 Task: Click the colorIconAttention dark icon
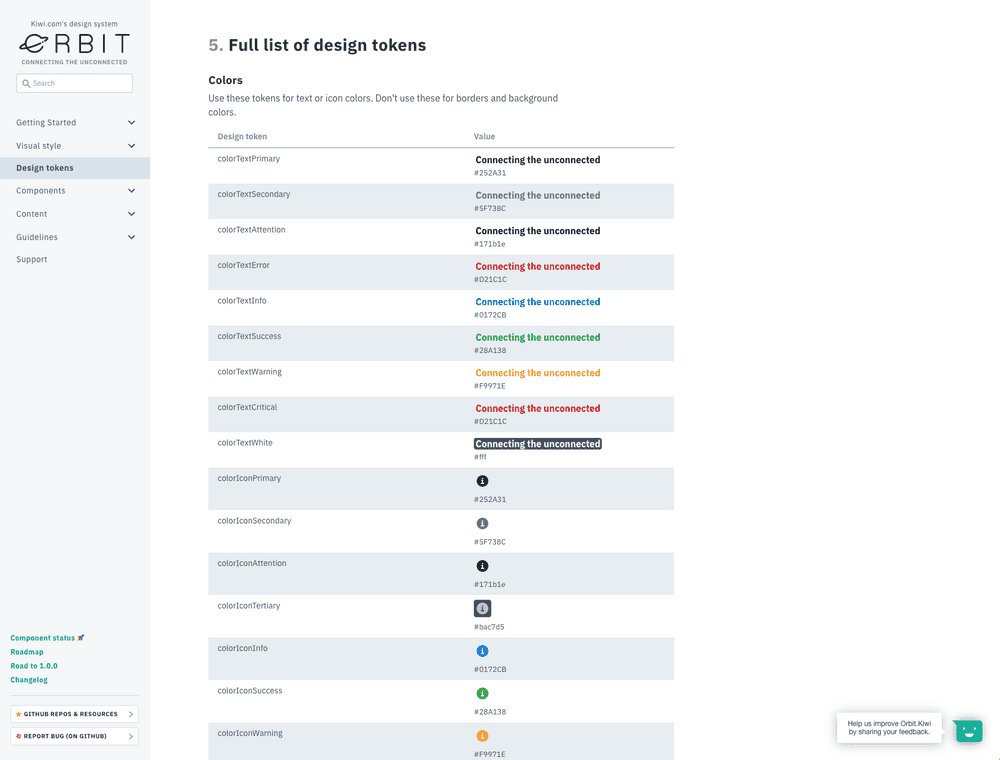pos(482,566)
